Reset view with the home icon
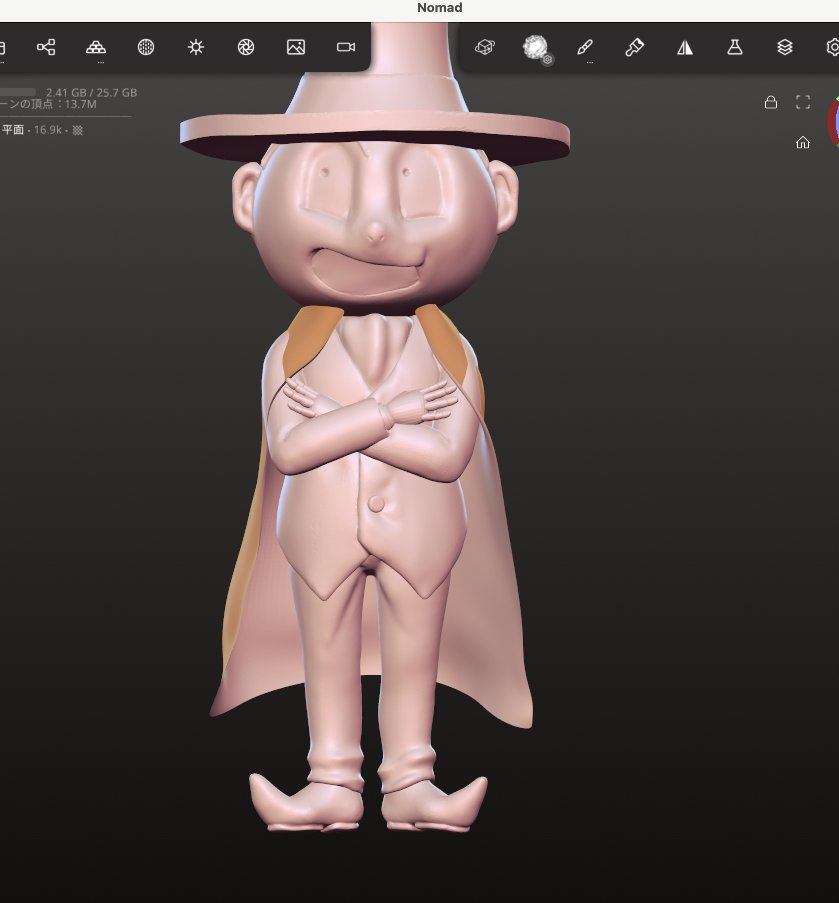 point(803,142)
